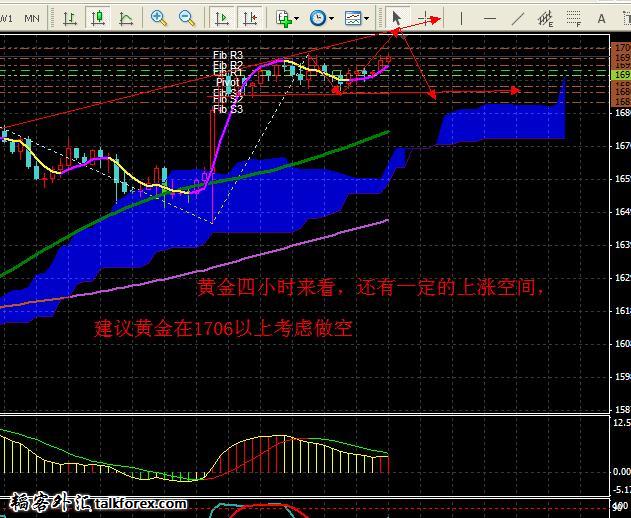Pick the vertical line drawing tool
The height and width of the screenshot is (518, 631).
[x=461, y=18]
